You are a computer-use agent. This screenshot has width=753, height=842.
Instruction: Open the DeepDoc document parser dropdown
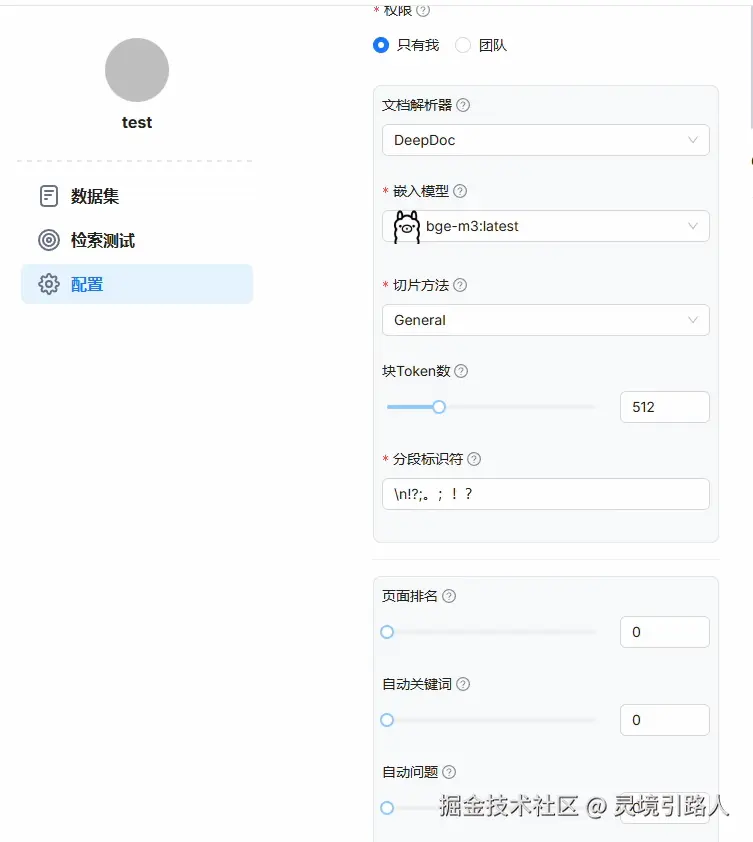pyautogui.click(x=545, y=140)
